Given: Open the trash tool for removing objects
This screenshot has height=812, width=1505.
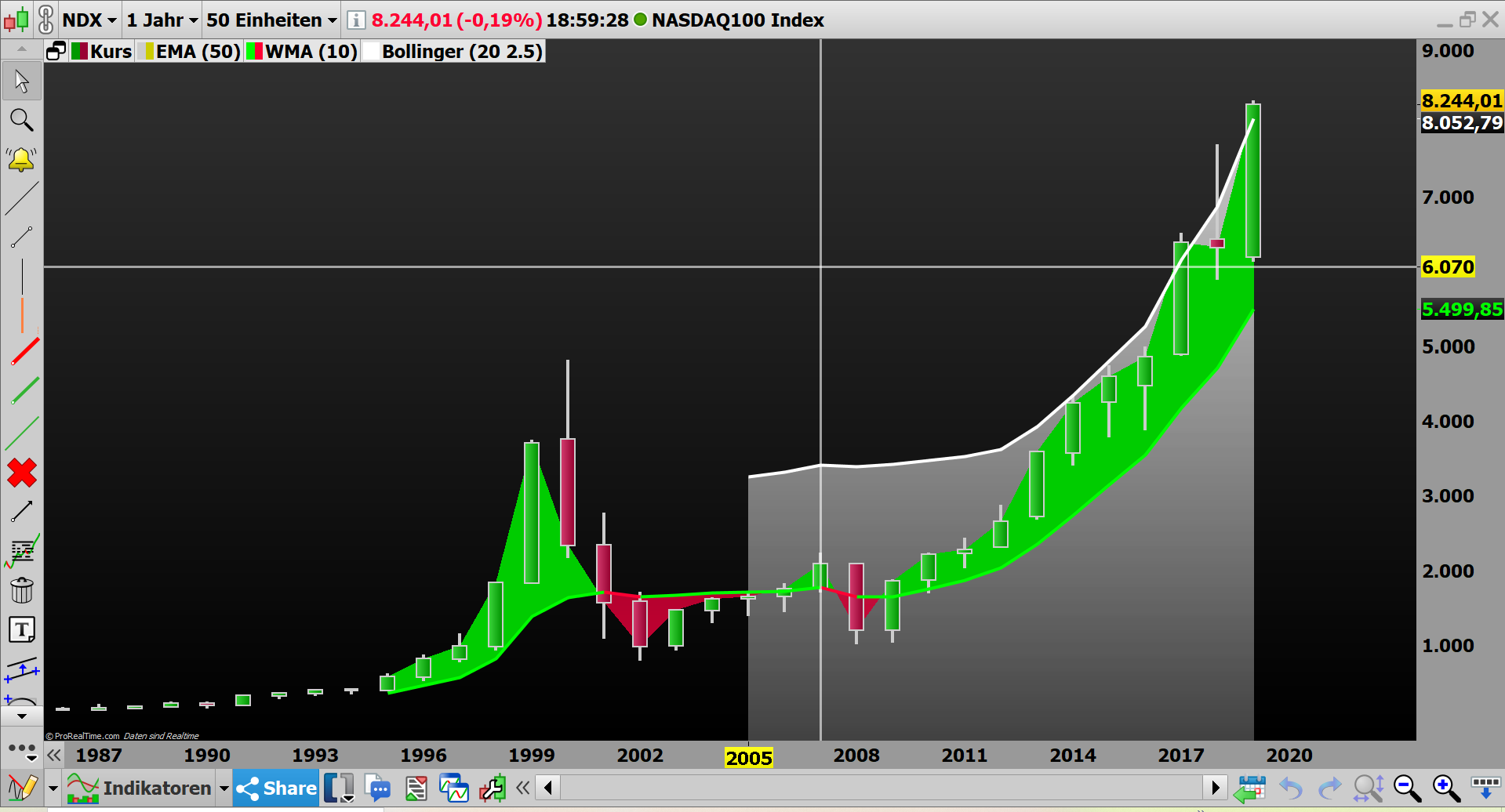Looking at the screenshot, I should coord(22,589).
